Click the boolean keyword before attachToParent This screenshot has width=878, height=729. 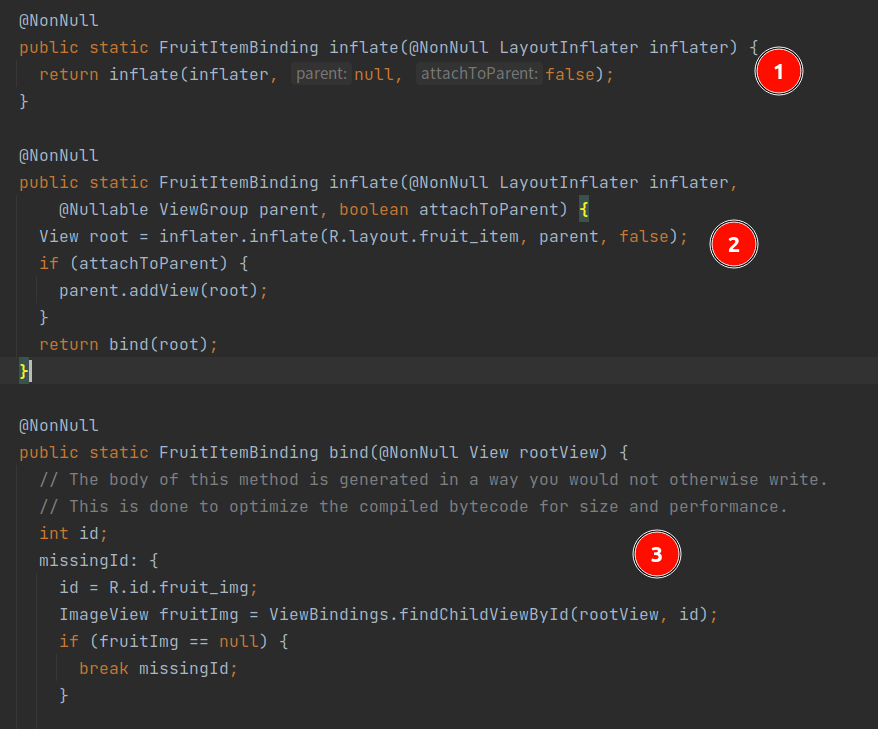(374, 209)
